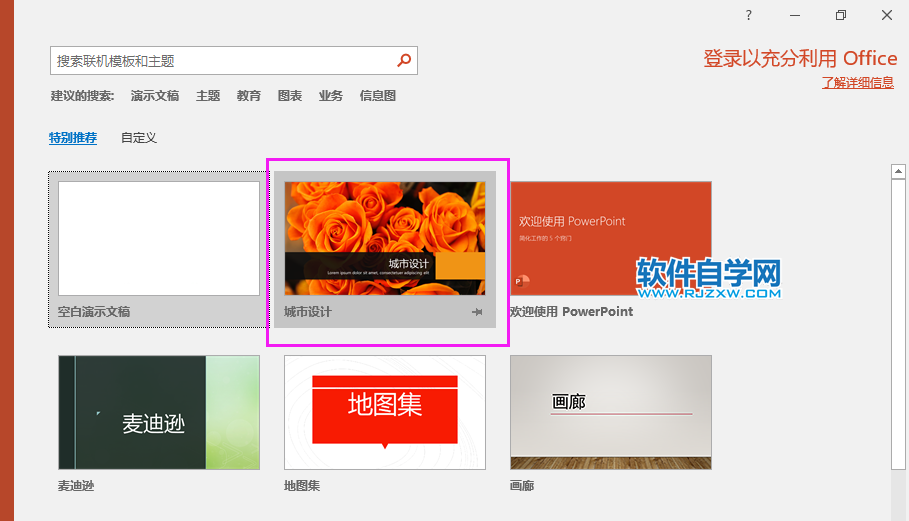Click the 城市设计 caption label
Screen dimensions: 909x521
coord(308,312)
